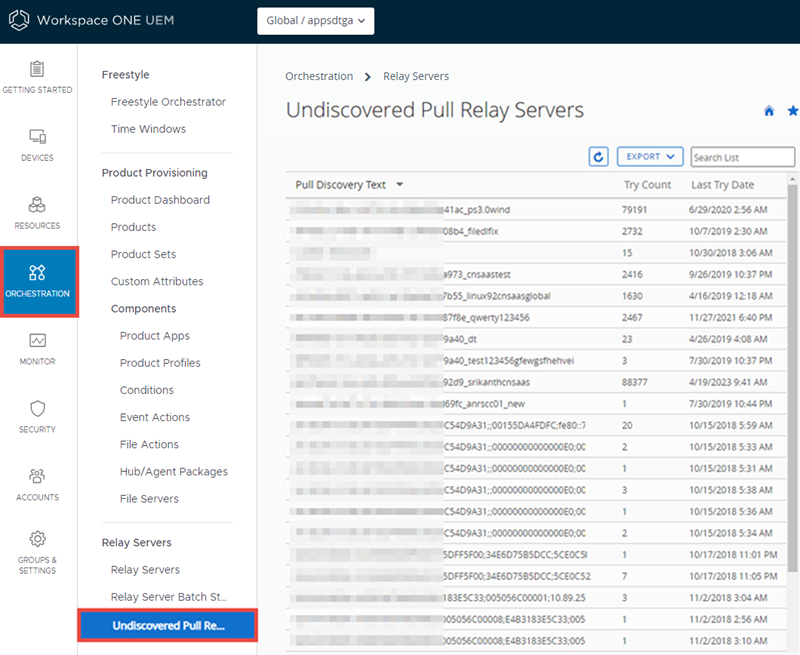The width and height of the screenshot is (800, 655).
Task: Click the date 11/27/2021 6:40 PM
Action: [x=731, y=317]
